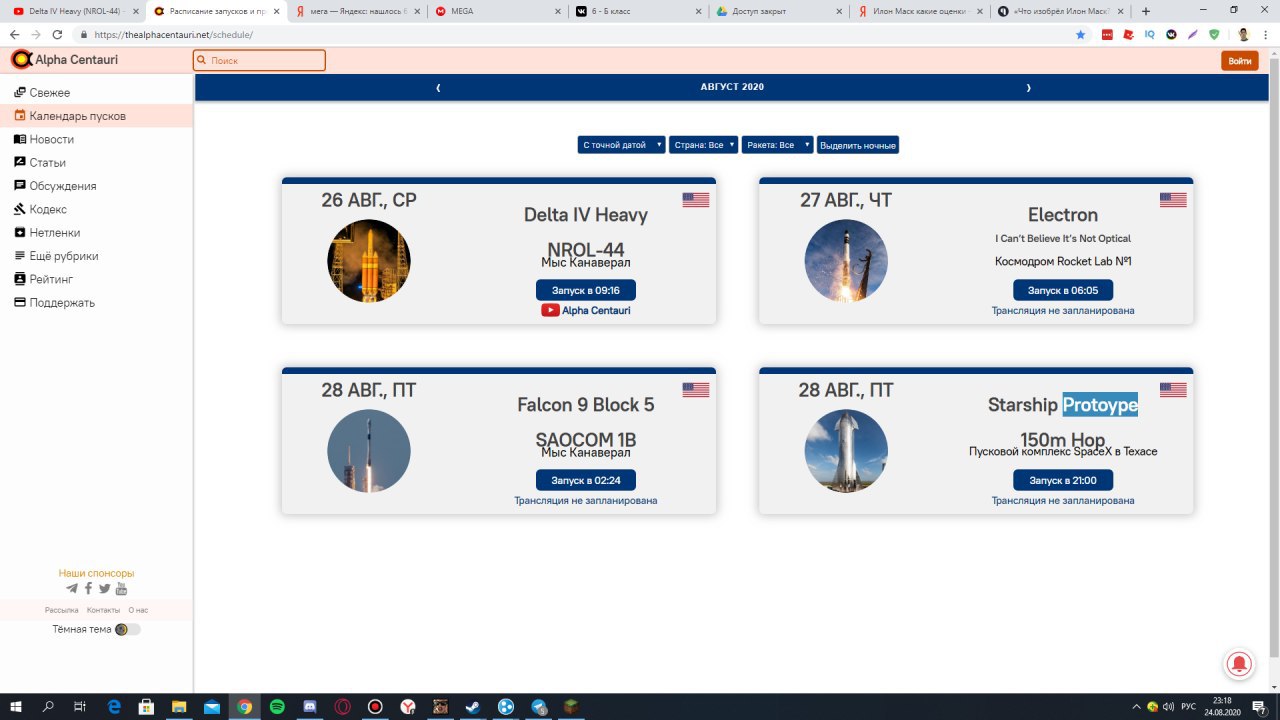Image resolution: width=1280 pixels, height=720 pixels.
Task: Open Alpha Centauri YouTube stream link
Action: (586, 310)
